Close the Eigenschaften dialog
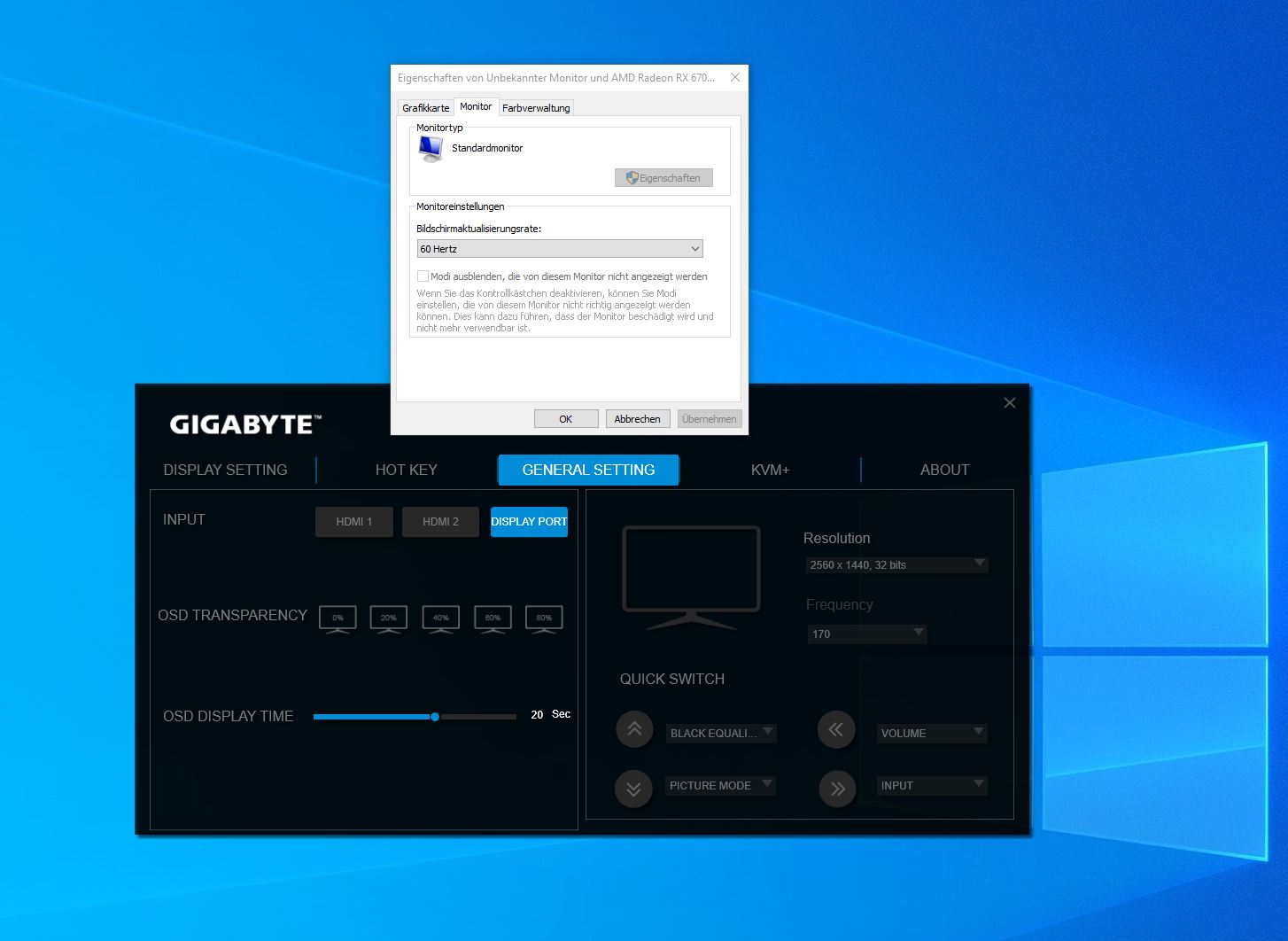The image size is (1288, 941). point(735,77)
